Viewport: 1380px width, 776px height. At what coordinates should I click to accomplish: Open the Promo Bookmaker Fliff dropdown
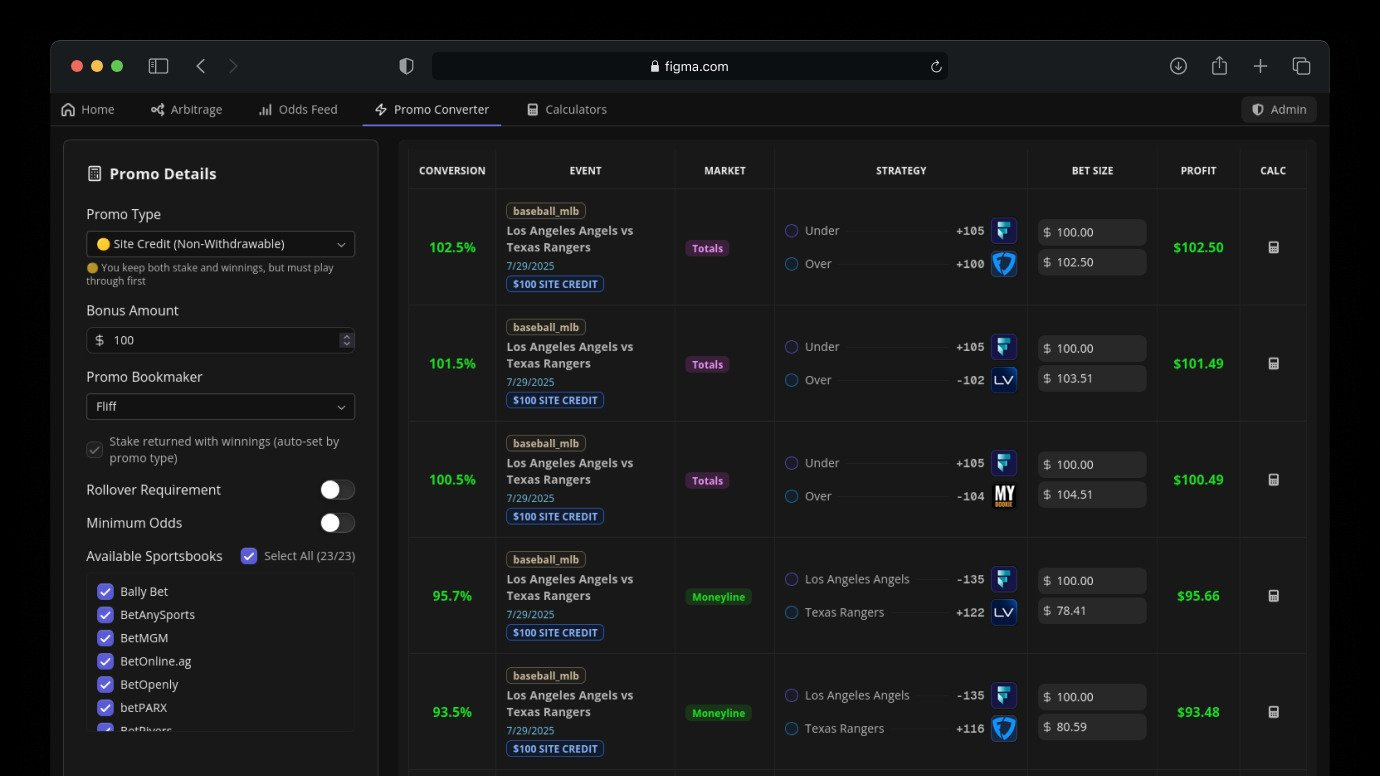click(220, 407)
